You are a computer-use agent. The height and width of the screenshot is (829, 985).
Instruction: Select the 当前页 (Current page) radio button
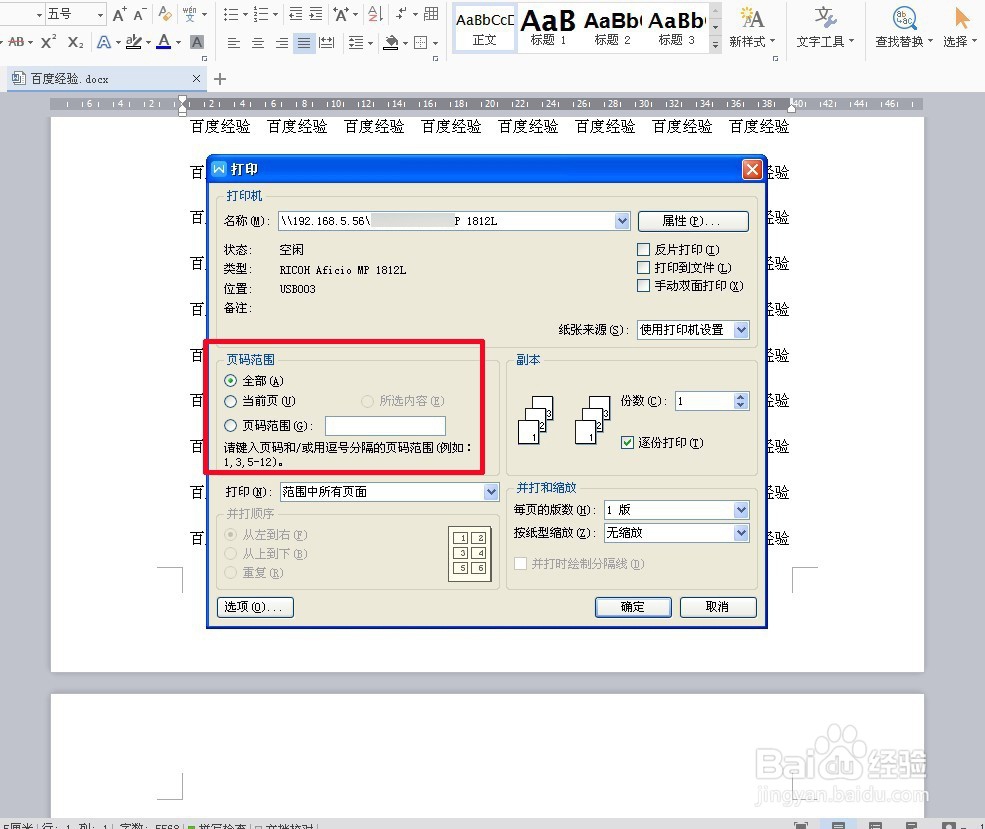(x=231, y=401)
